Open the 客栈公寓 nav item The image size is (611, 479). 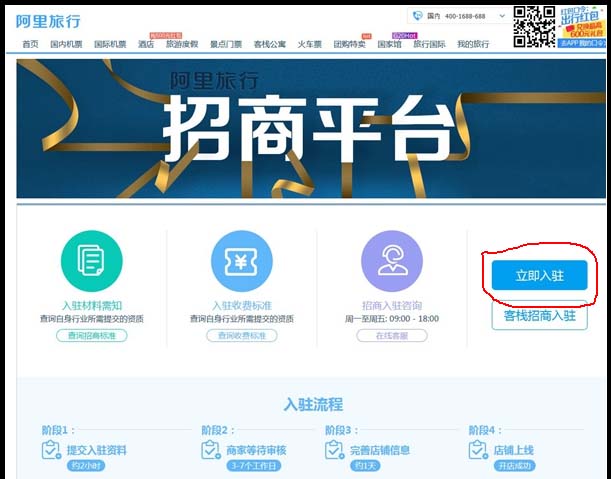(270, 44)
